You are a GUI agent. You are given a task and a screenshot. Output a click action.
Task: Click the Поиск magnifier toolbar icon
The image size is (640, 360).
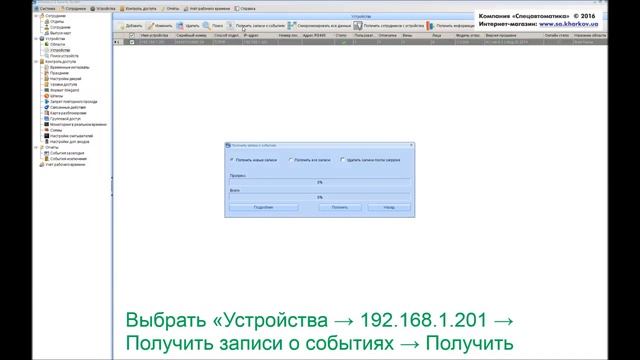point(207,26)
